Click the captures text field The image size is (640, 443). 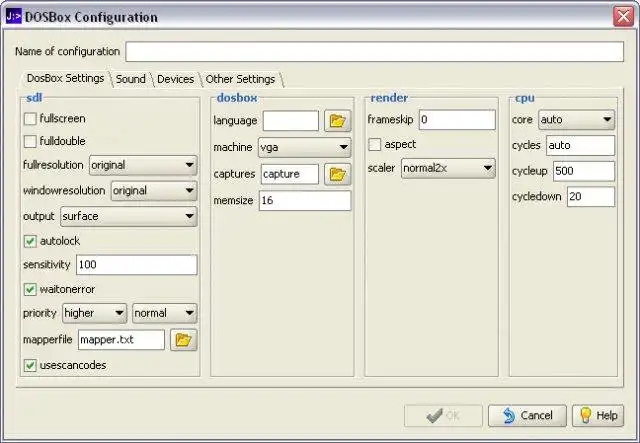click(x=290, y=174)
